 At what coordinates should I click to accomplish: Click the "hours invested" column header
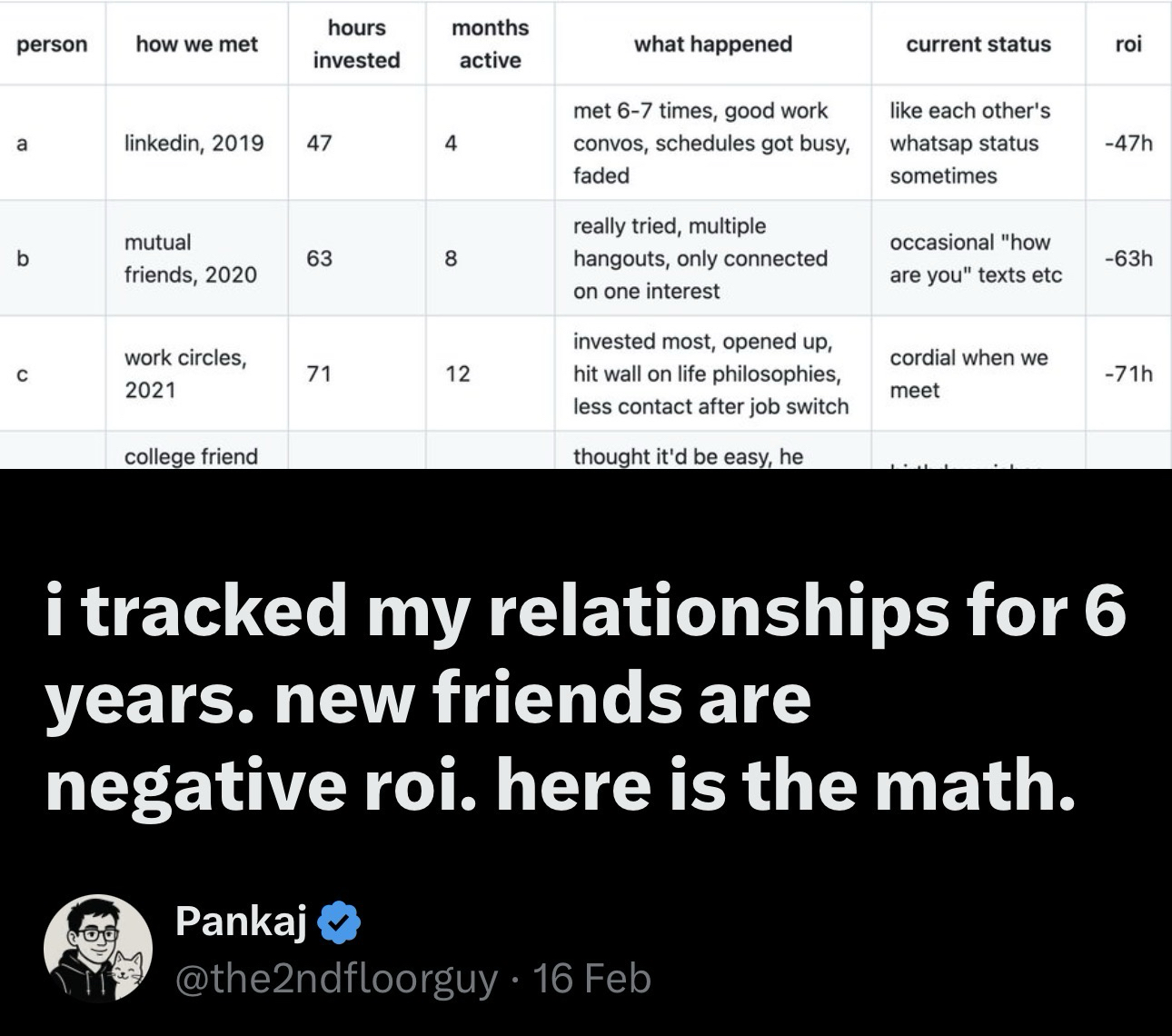[356, 44]
